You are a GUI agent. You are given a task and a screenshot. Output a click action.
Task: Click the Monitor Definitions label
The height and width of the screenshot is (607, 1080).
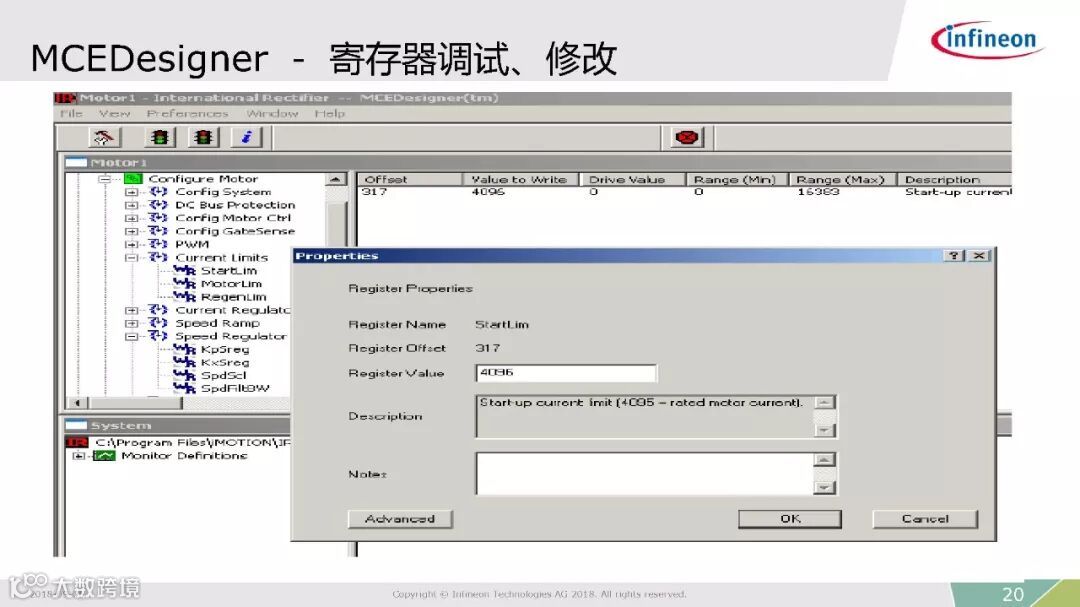pyautogui.click(x=184, y=456)
